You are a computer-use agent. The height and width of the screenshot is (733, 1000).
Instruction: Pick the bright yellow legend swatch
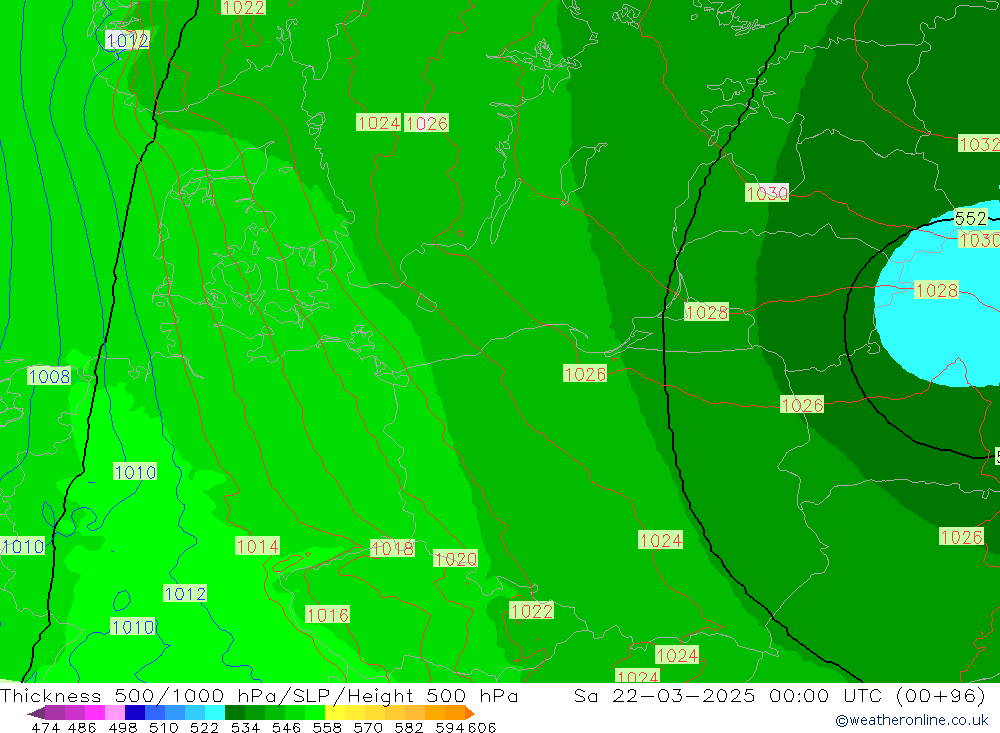point(335,712)
